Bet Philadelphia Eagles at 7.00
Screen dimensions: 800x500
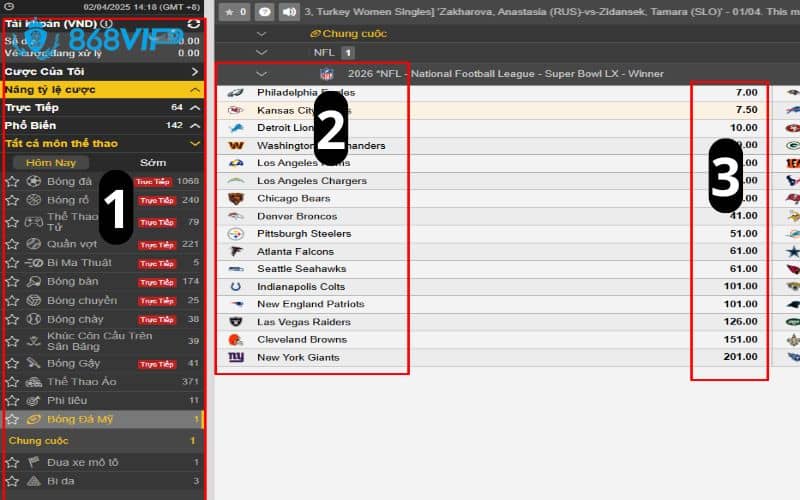746,92
